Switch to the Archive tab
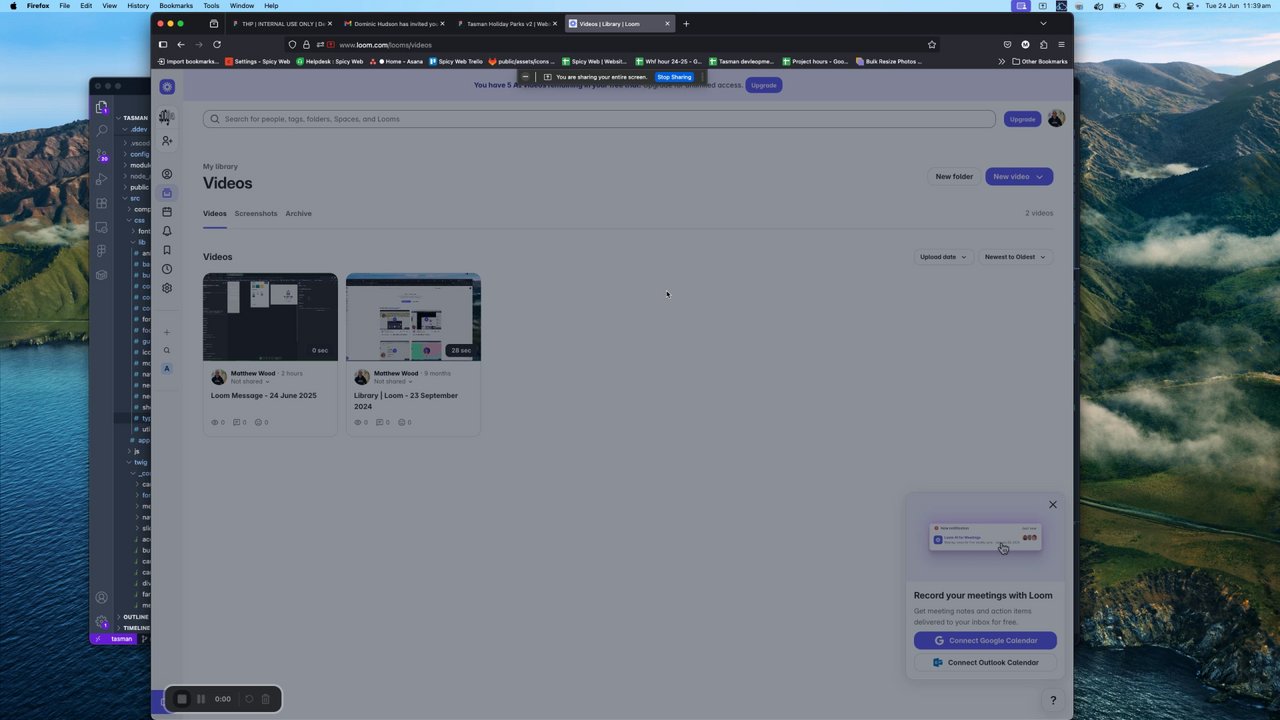Screen dimensions: 1280x720 point(298,213)
